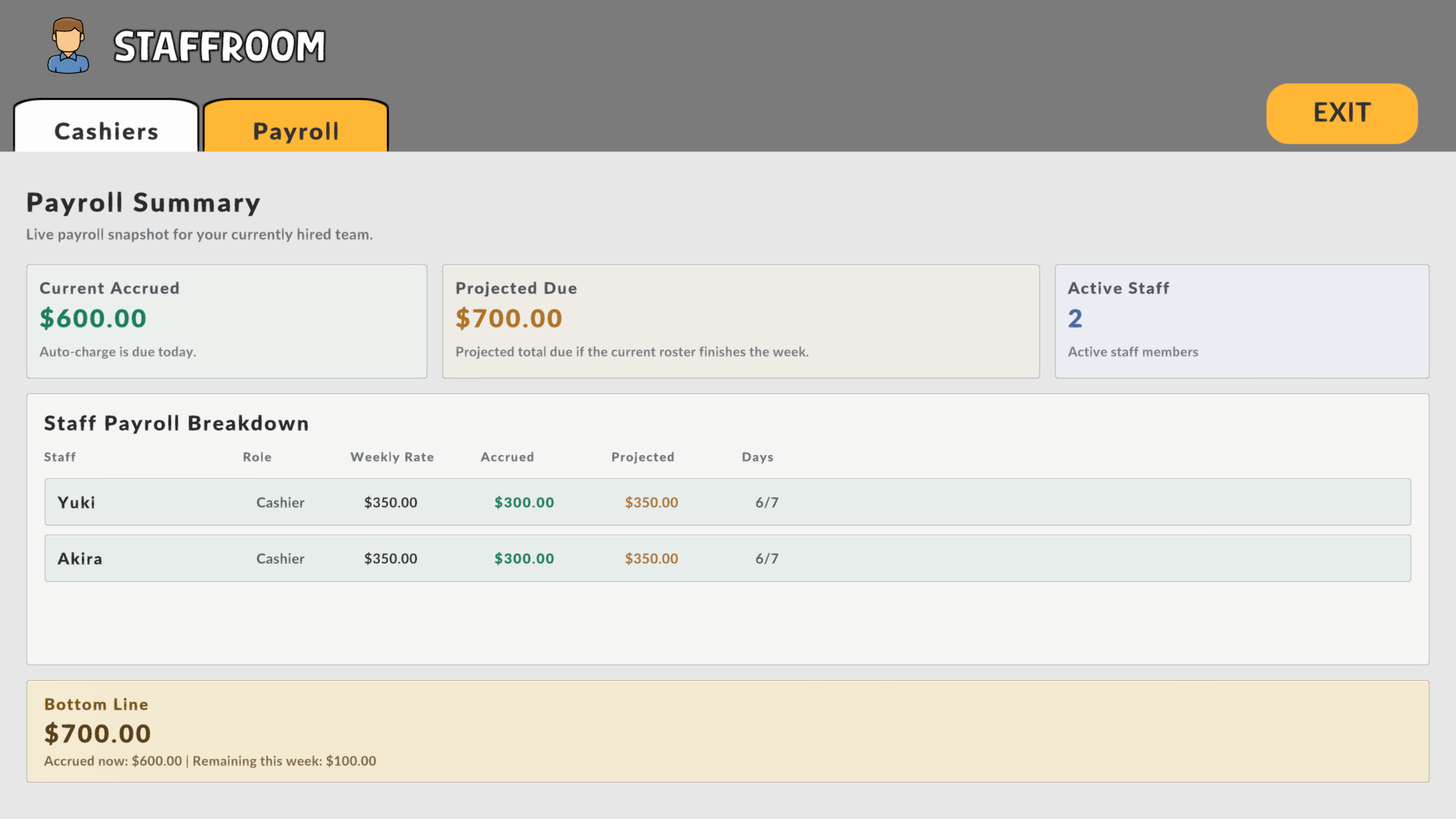Click the Active Staff card label
1456x819 pixels.
pos(1118,288)
